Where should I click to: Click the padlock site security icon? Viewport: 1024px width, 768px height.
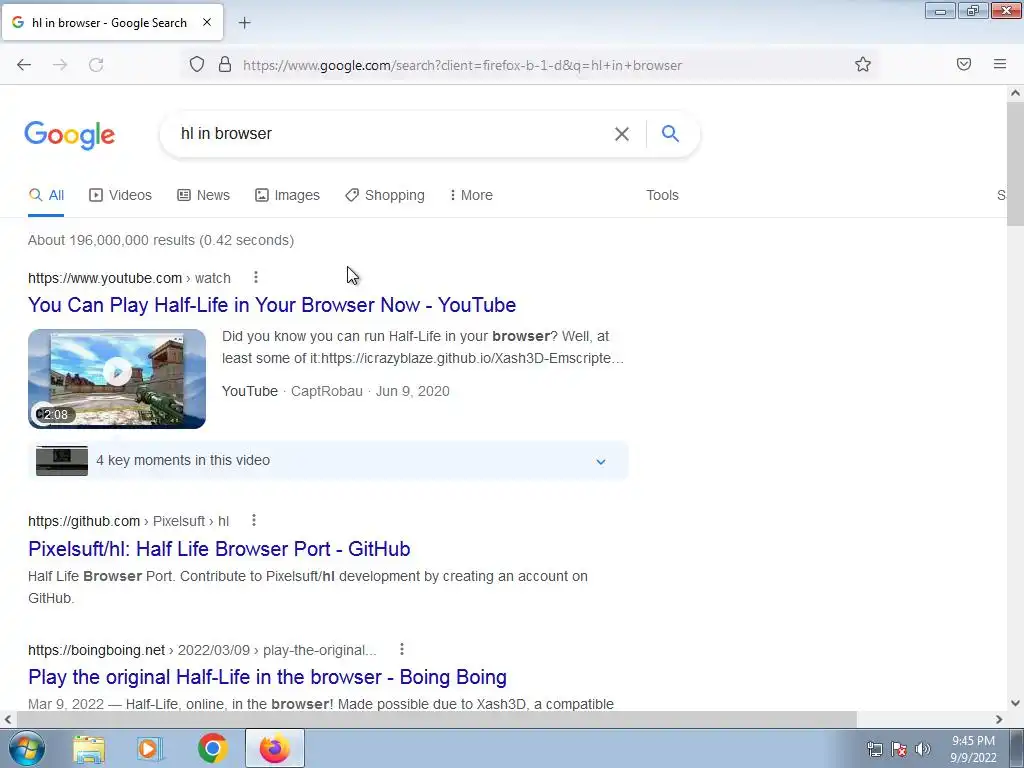(225, 64)
